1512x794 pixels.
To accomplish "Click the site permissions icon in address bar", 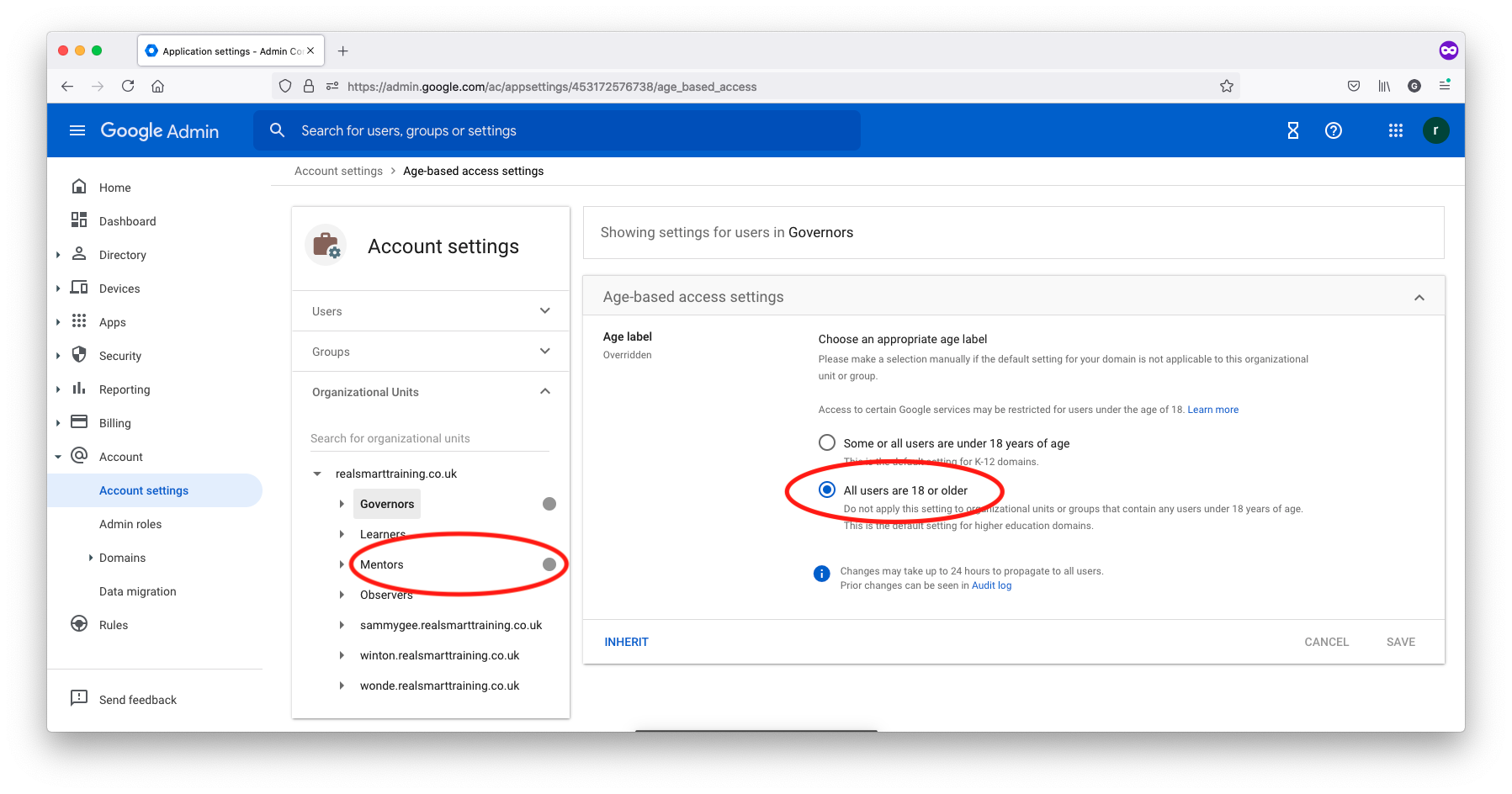I will (x=332, y=86).
